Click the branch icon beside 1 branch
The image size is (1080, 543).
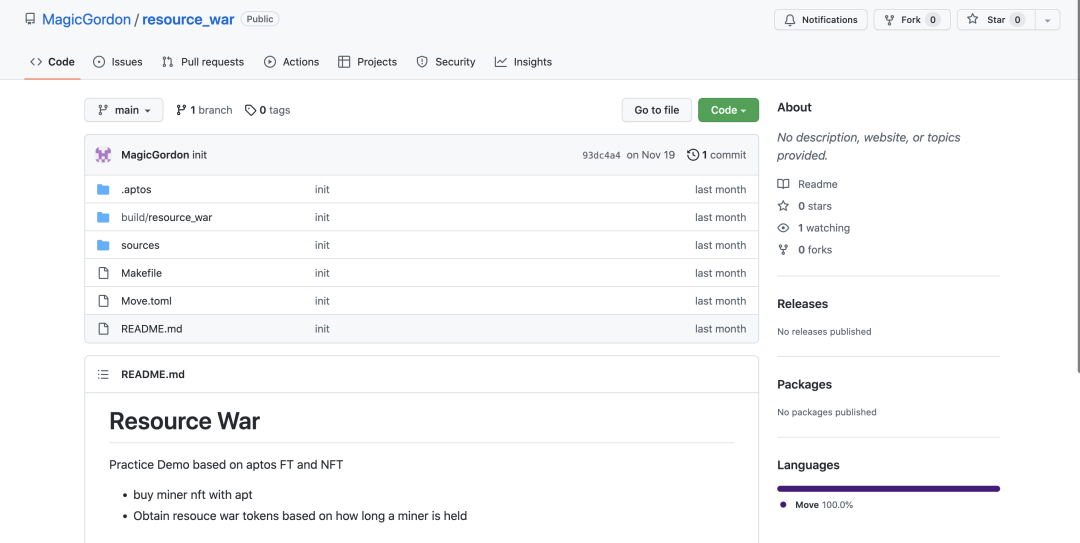(x=181, y=110)
